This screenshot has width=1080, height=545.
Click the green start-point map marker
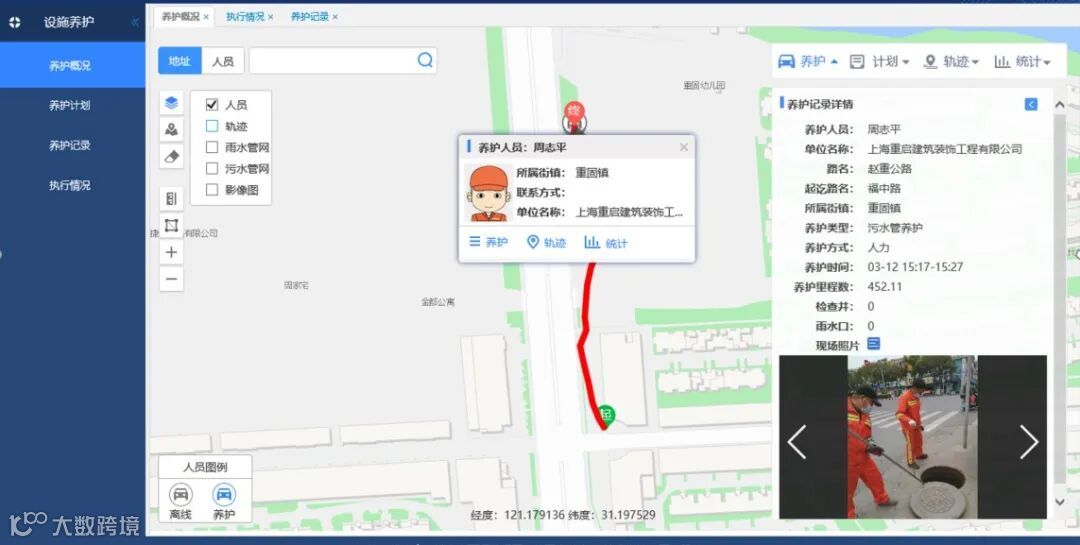pyautogui.click(x=605, y=415)
